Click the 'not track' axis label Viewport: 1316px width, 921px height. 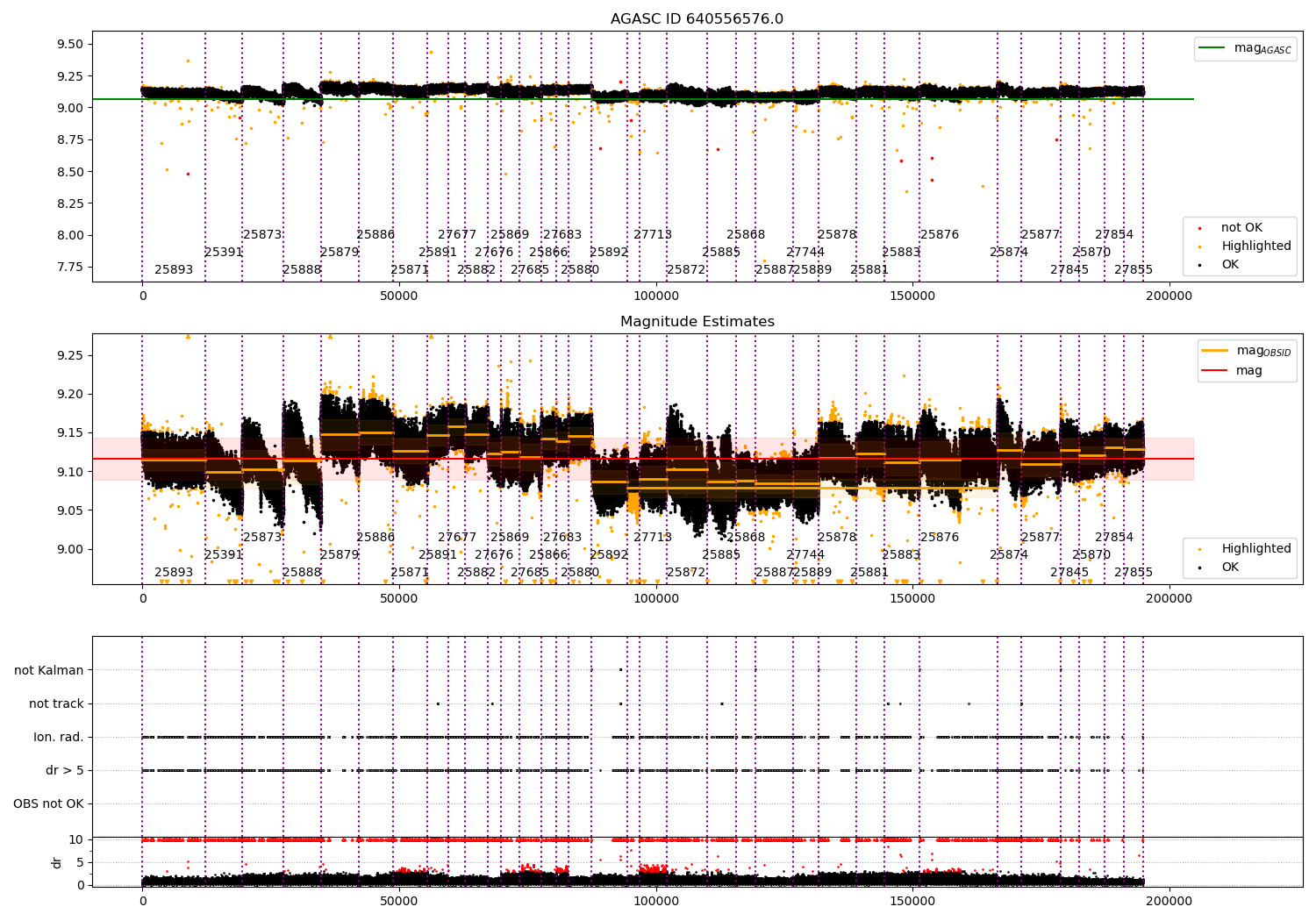pos(56,703)
